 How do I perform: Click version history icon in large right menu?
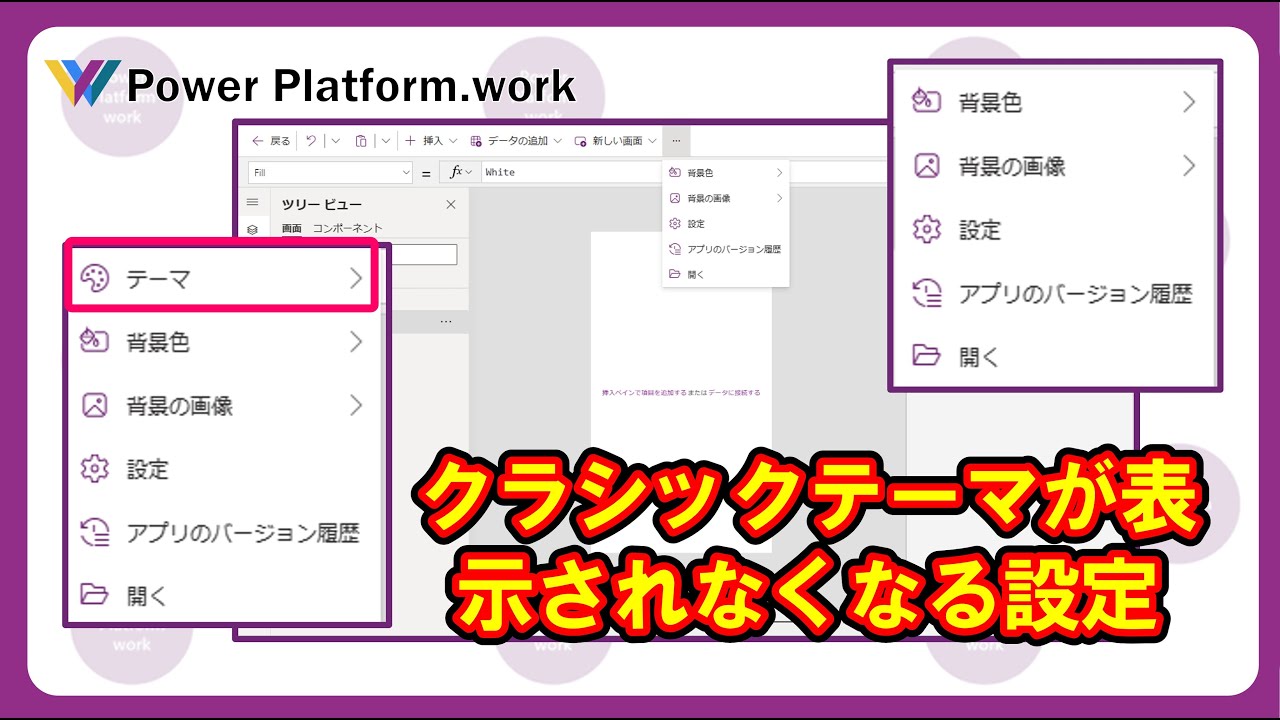[927, 293]
